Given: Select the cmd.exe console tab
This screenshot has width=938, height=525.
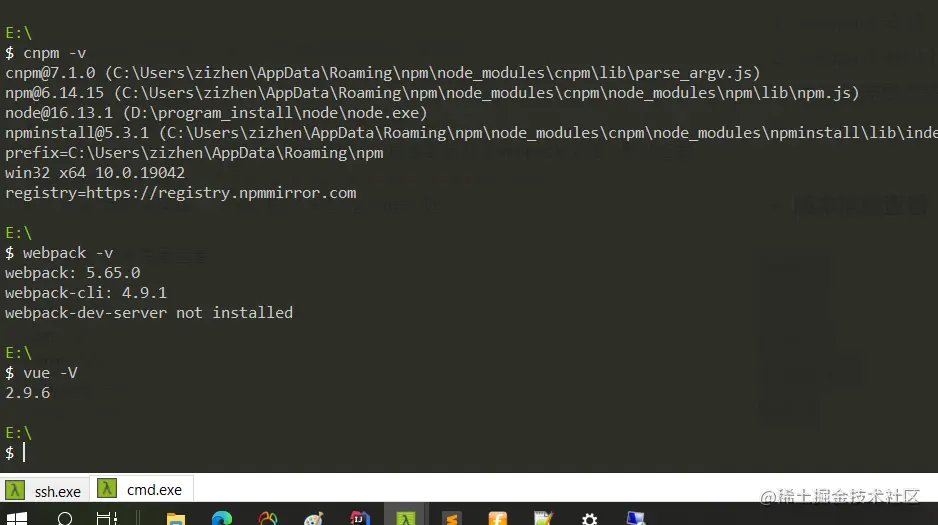Looking at the screenshot, I should (142, 490).
